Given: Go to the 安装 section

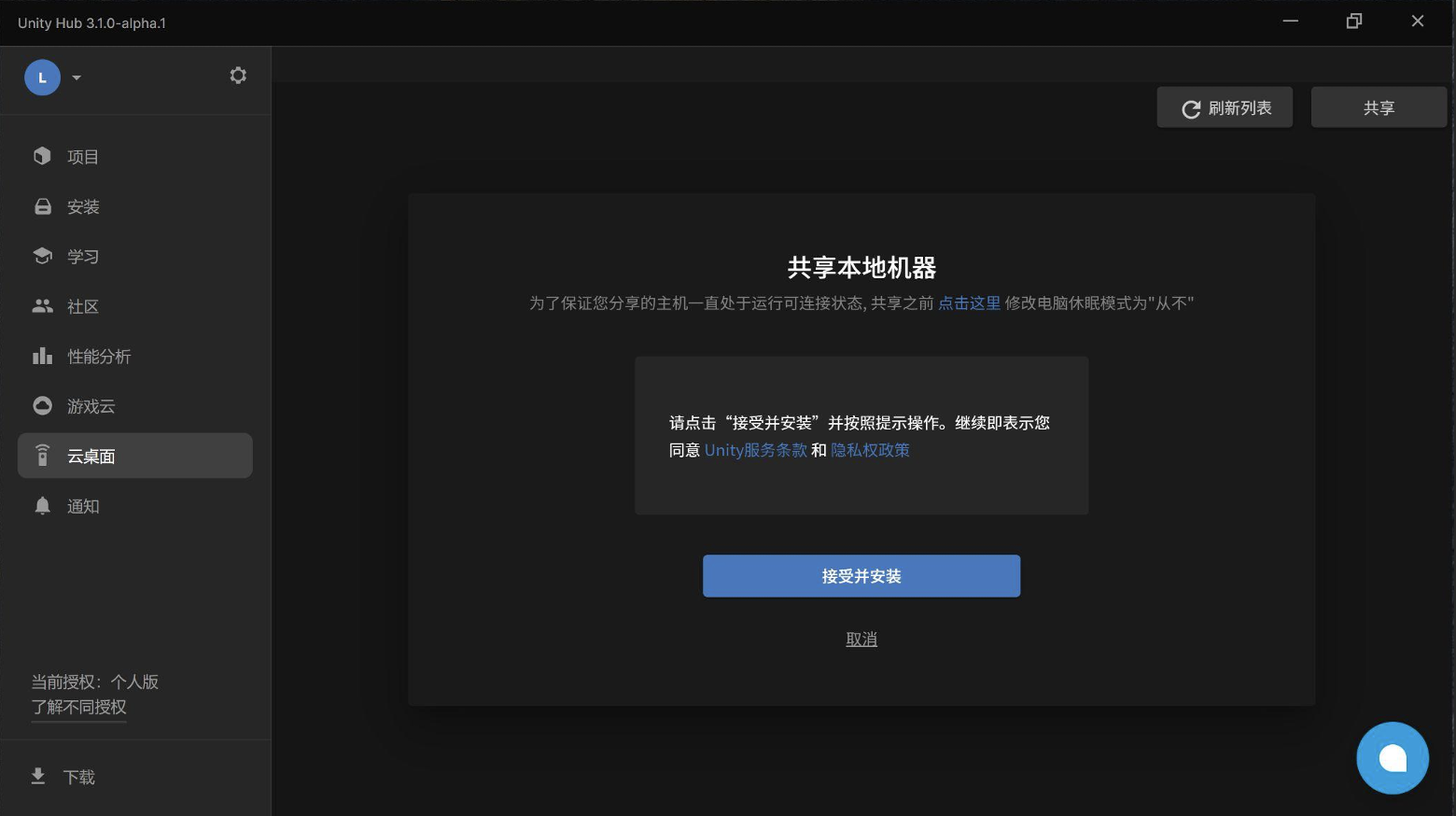Looking at the screenshot, I should (x=83, y=207).
